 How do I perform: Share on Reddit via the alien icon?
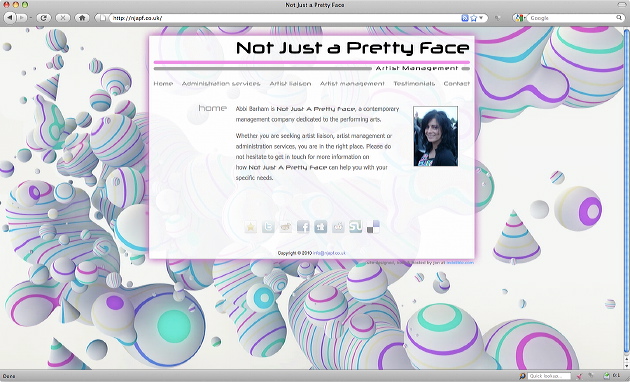(x=338, y=227)
